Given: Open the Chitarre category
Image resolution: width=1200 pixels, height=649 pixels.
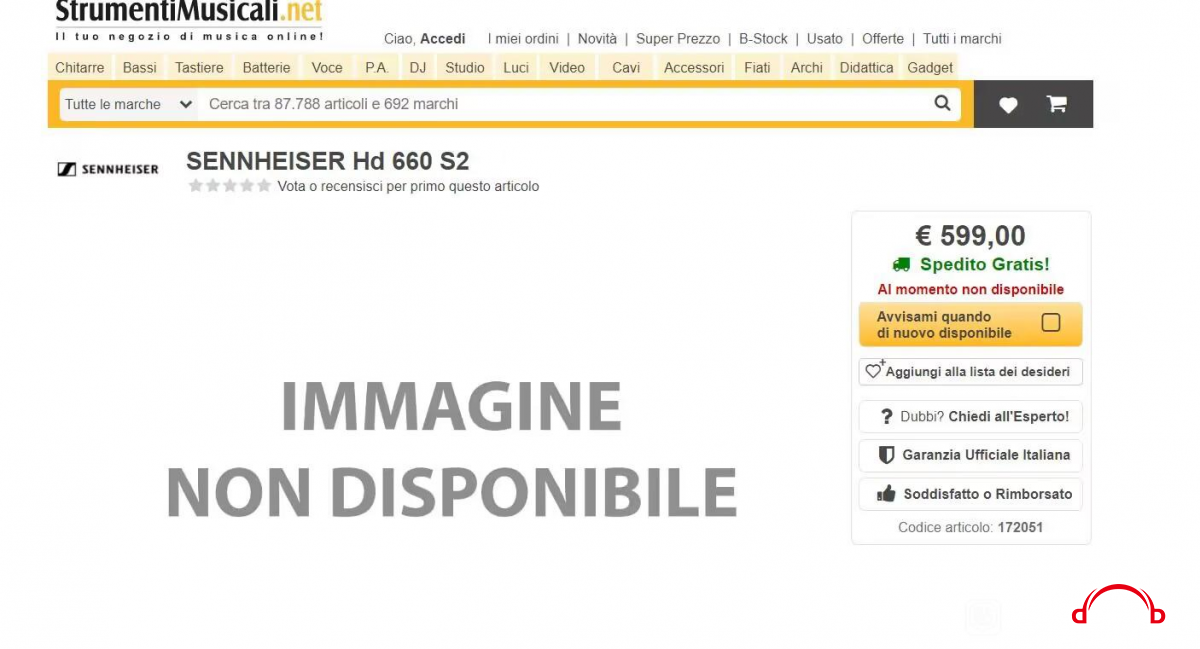Looking at the screenshot, I should [x=79, y=68].
